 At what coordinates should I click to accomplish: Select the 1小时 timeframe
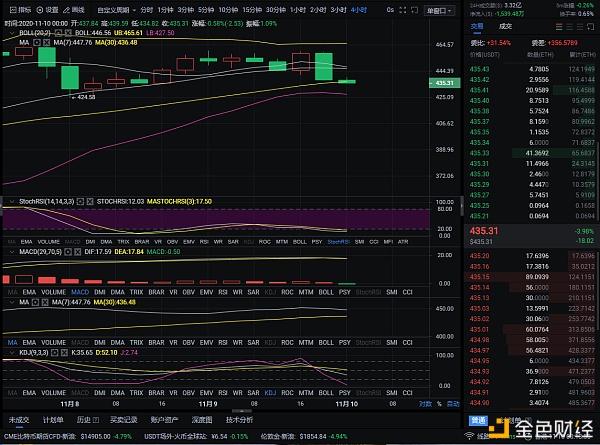click(298, 10)
